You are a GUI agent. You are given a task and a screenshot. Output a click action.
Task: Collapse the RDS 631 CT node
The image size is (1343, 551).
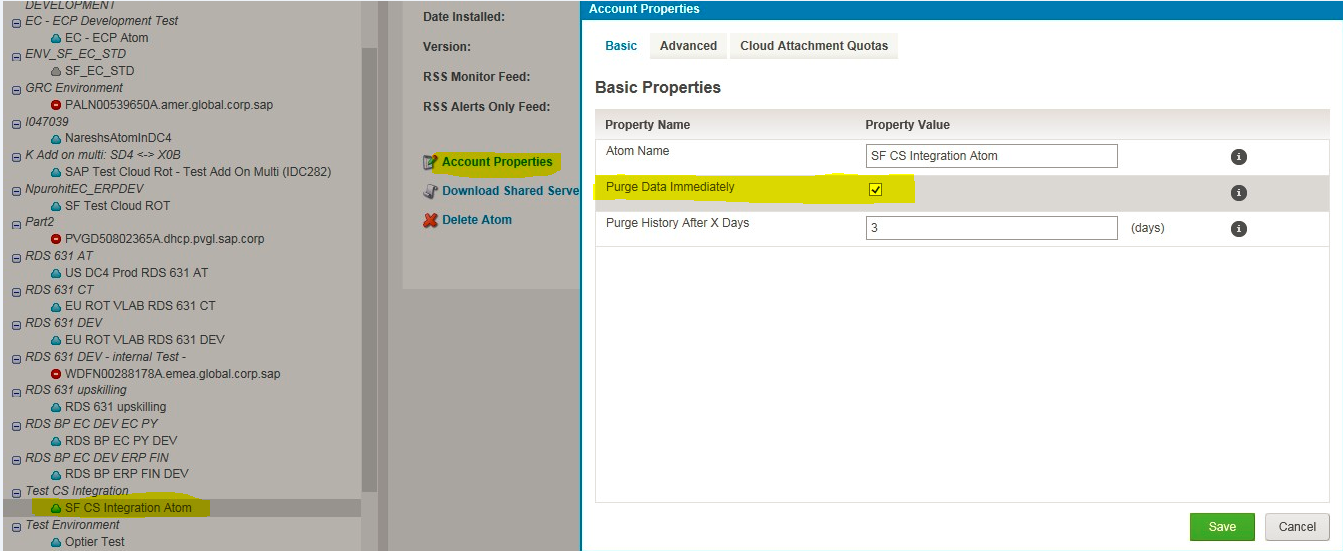coord(16,290)
